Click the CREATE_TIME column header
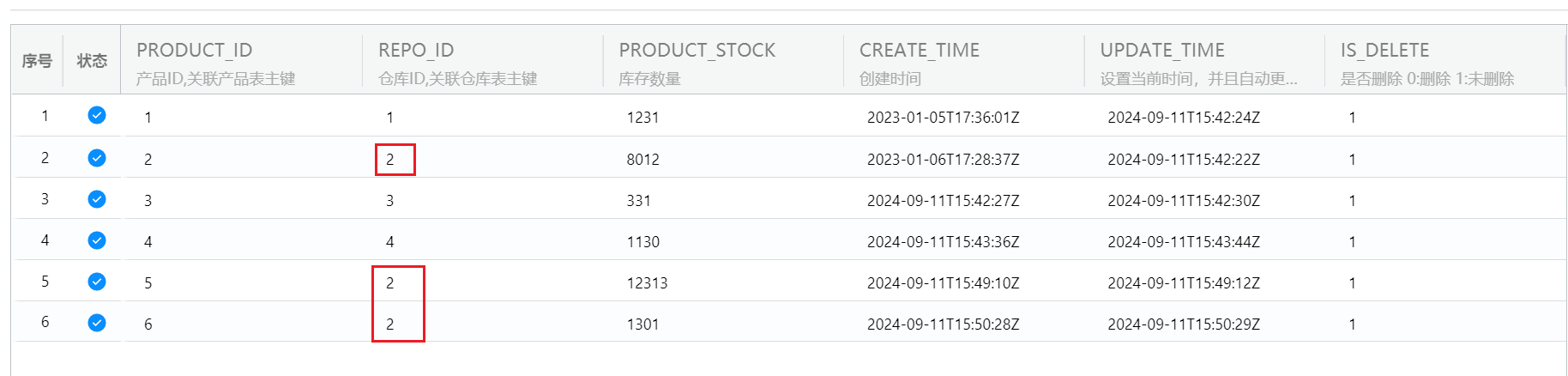The image size is (1568, 376). coord(919,51)
